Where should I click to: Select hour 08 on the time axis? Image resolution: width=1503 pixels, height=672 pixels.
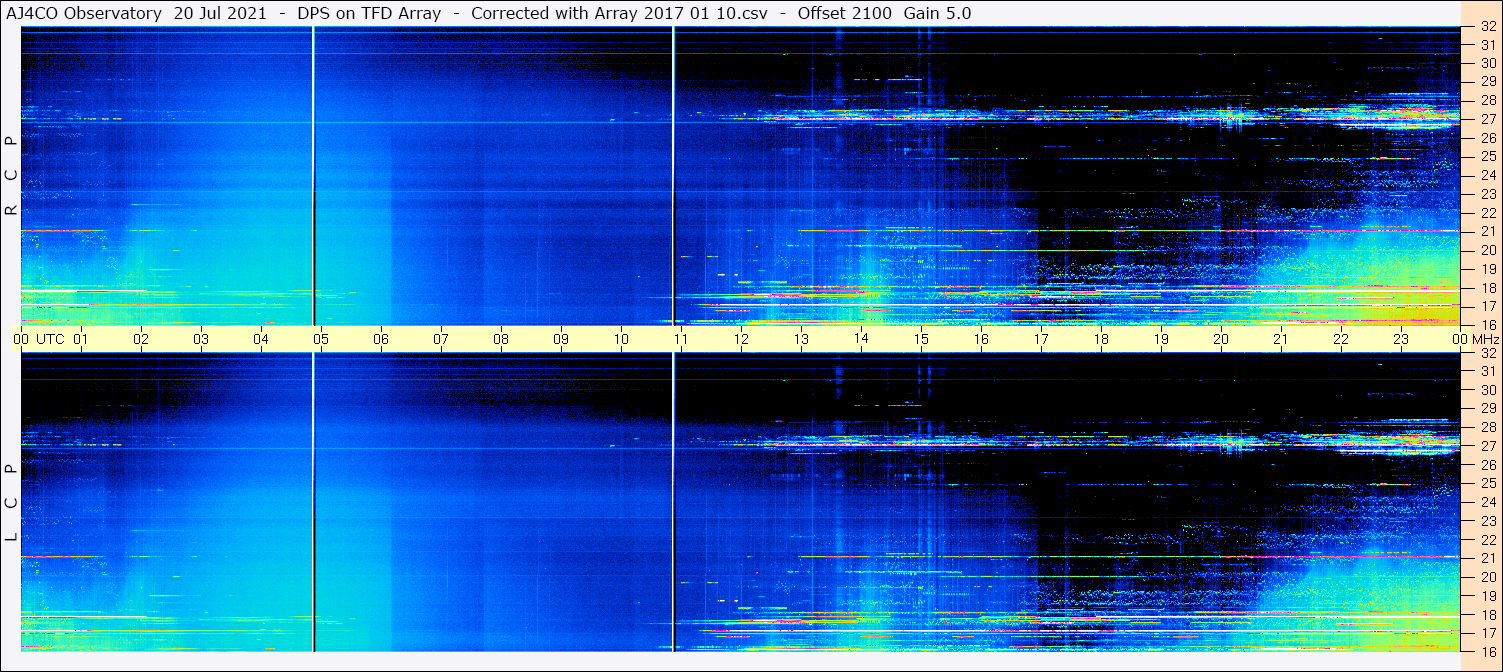click(x=501, y=339)
